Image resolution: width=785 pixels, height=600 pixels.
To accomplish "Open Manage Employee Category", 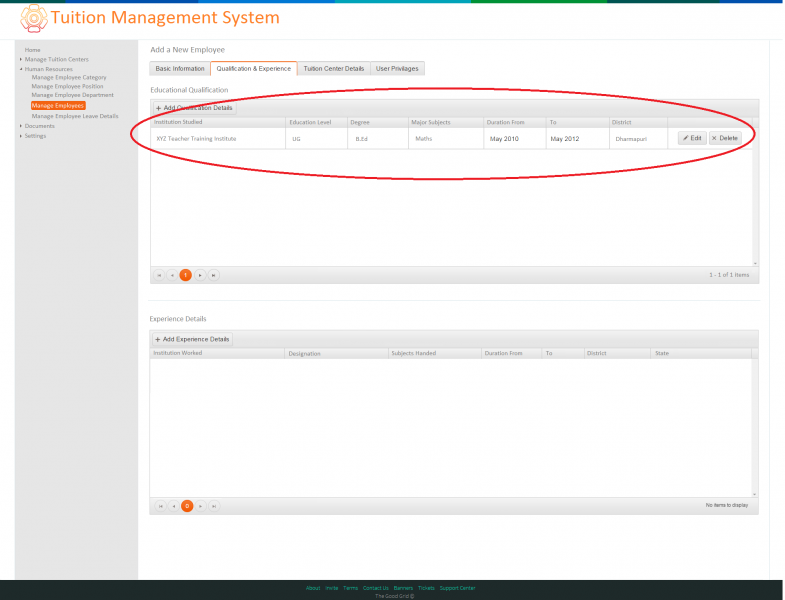I will click(x=69, y=78).
